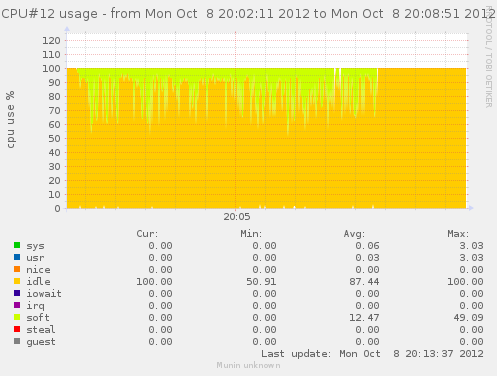
Task: Click the Avg column header
Action: point(354,234)
